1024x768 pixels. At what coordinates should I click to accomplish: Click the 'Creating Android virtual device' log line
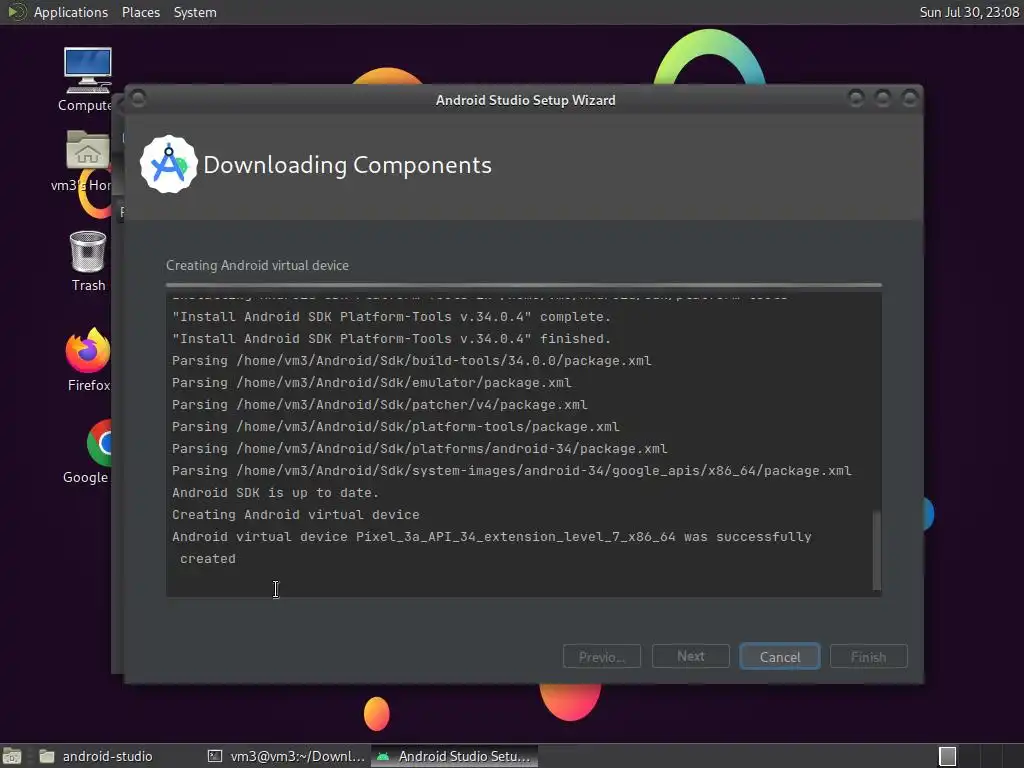pyautogui.click(x=296, y=515)
